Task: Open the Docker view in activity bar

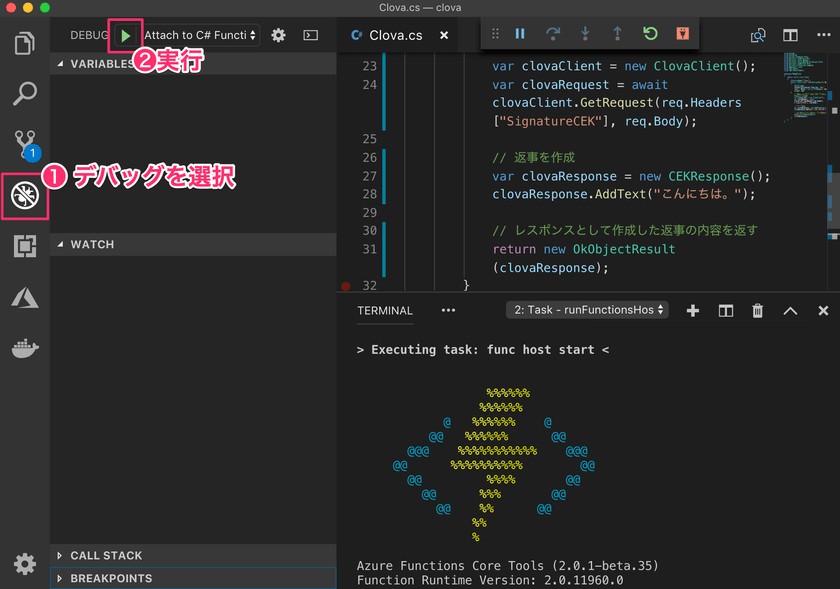Action: (x=24, y=348)
